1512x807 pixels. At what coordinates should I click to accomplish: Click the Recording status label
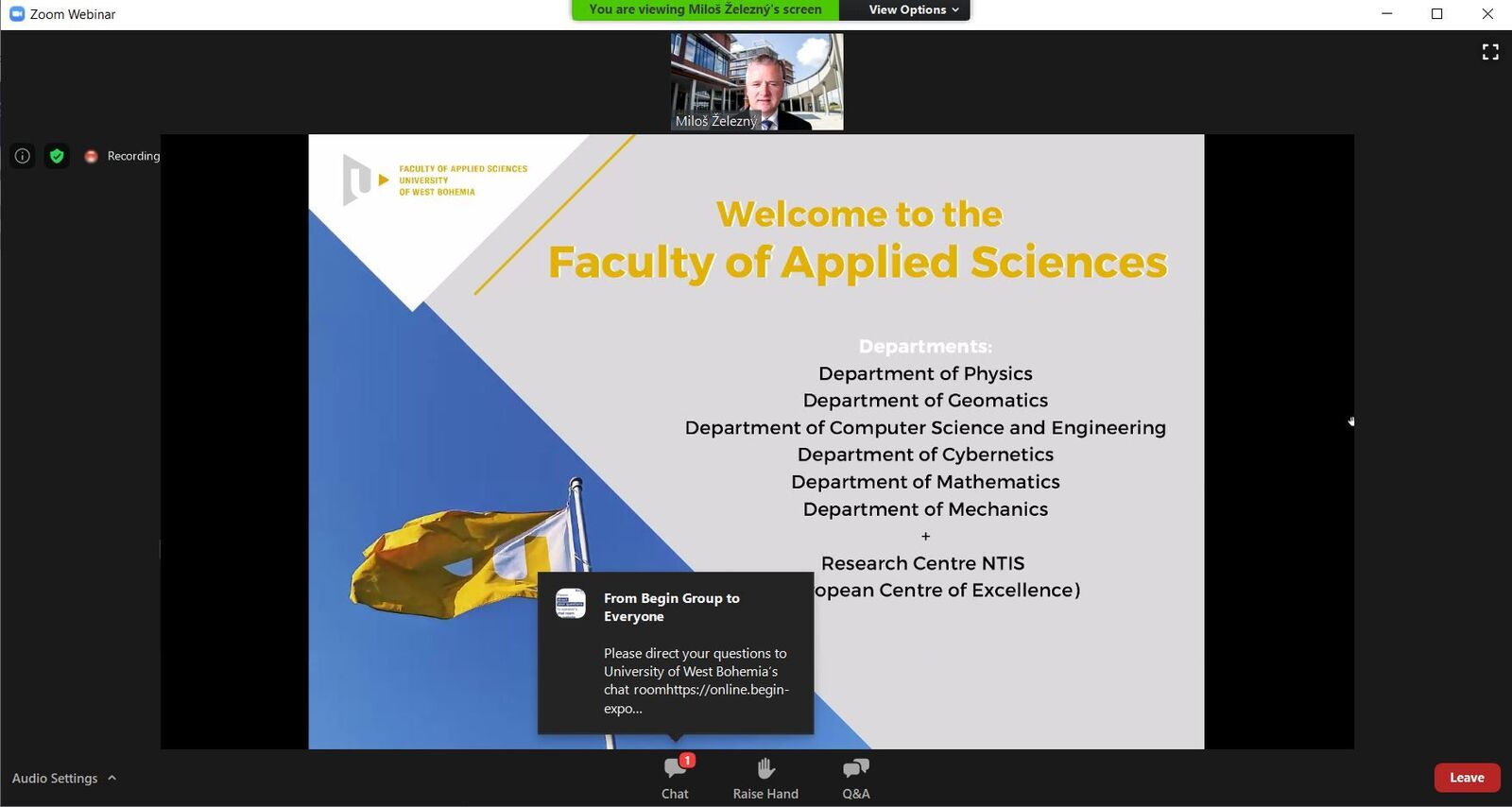coord(133,156)
